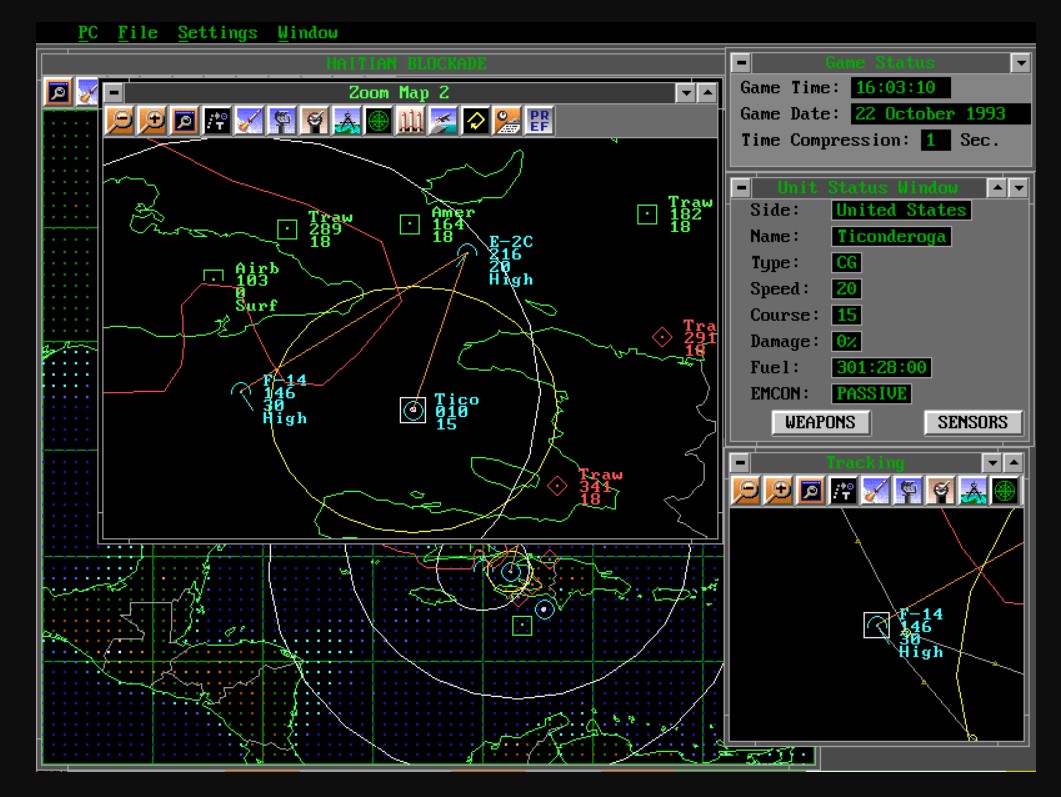The image size is (1061, 797).
Task: Click the Zoom Map 2 title bar
Action: pos(399,93)
